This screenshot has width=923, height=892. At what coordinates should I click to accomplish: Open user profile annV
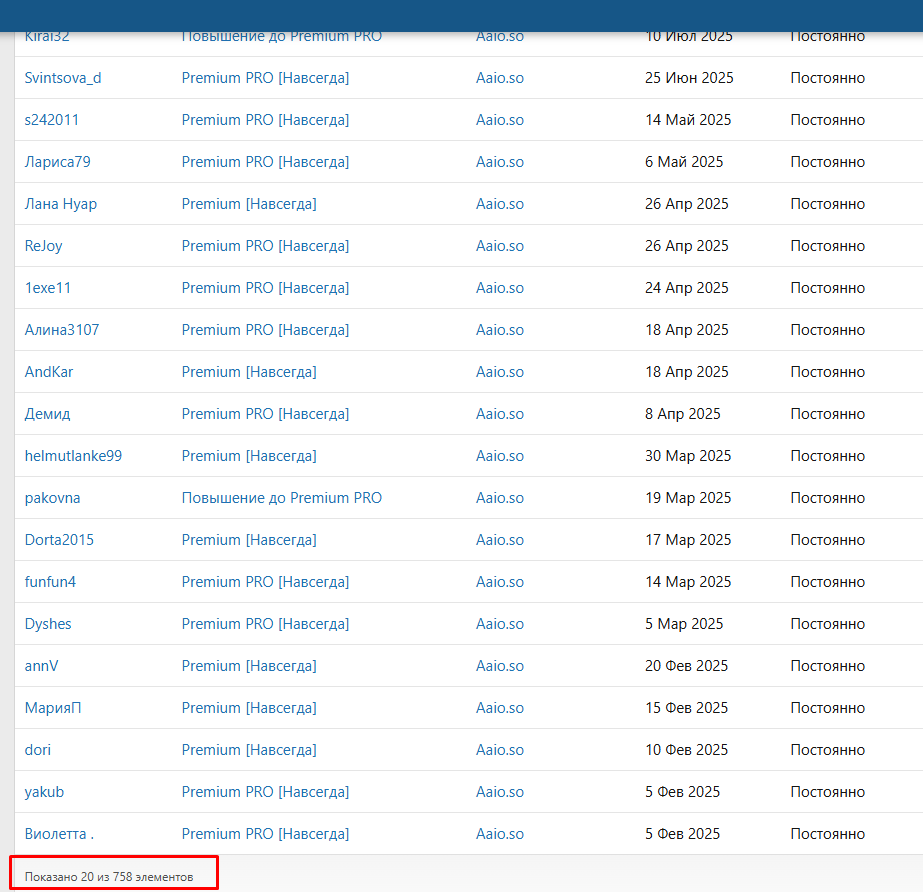(41, 665)
